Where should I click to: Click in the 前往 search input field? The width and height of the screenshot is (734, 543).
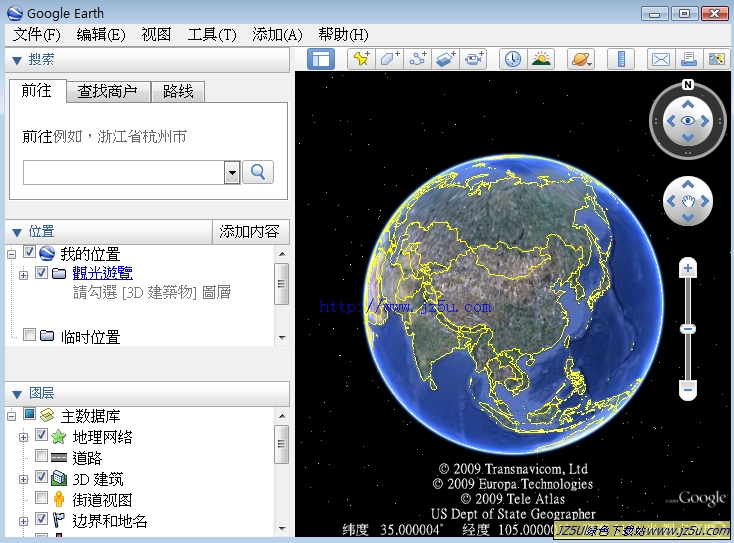tap(124, 173)
